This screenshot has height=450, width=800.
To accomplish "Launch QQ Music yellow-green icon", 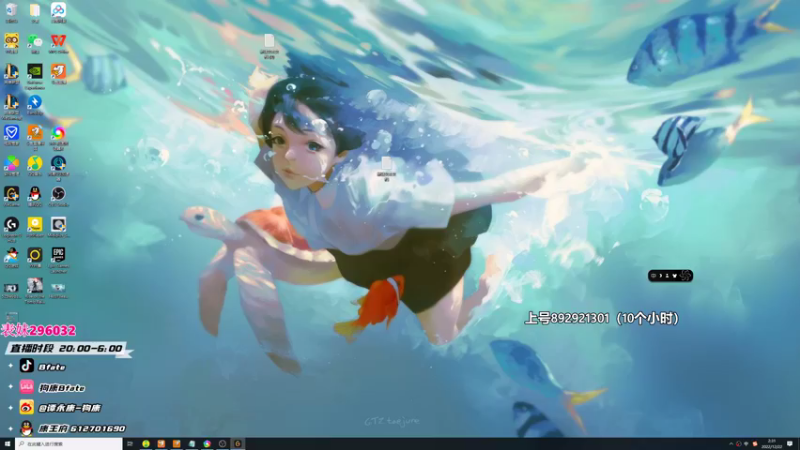I will coord(35,163).
